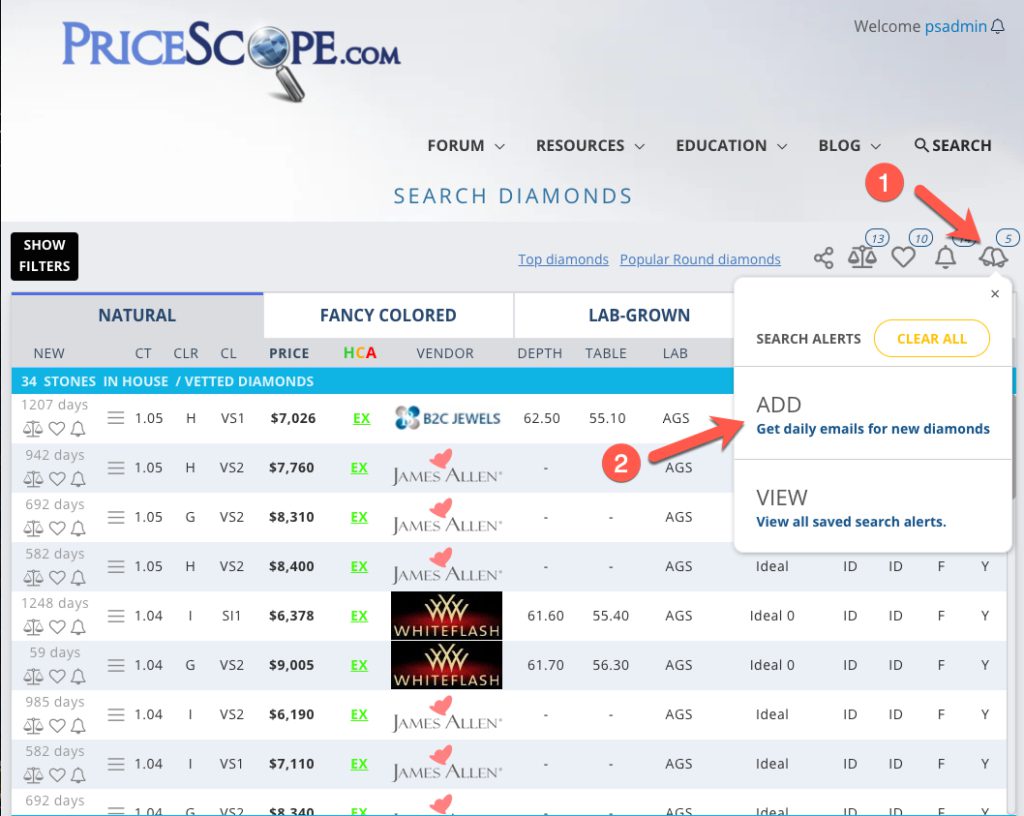Open the FORUM dropdown menu
The width and height of the screenshot is (1024, 816).
[x=466, y=146]
